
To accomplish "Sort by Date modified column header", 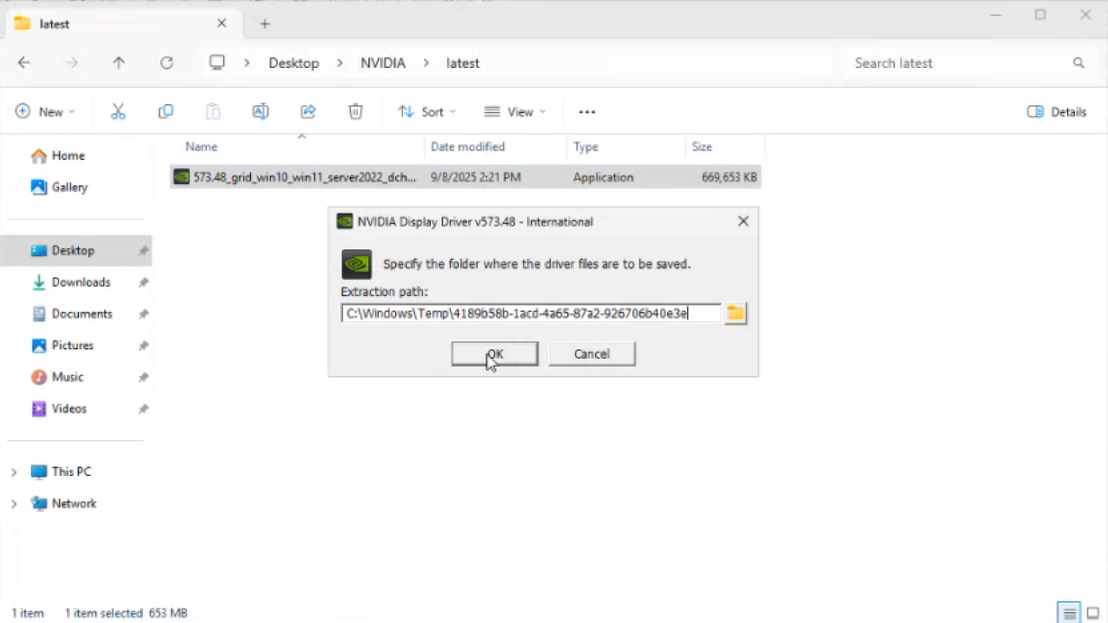I will click(468, 147).
